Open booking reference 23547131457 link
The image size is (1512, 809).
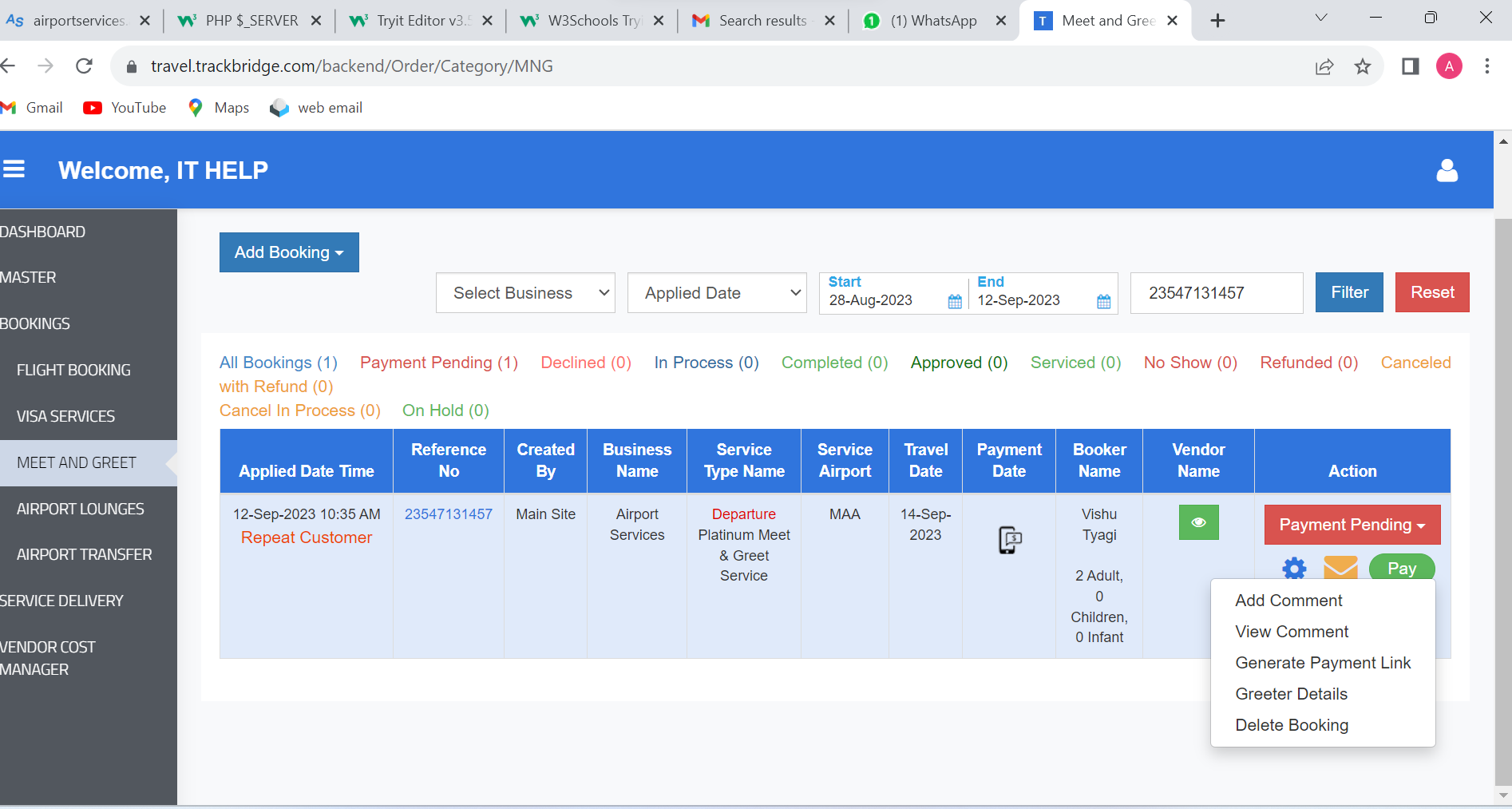pos(448,514)
